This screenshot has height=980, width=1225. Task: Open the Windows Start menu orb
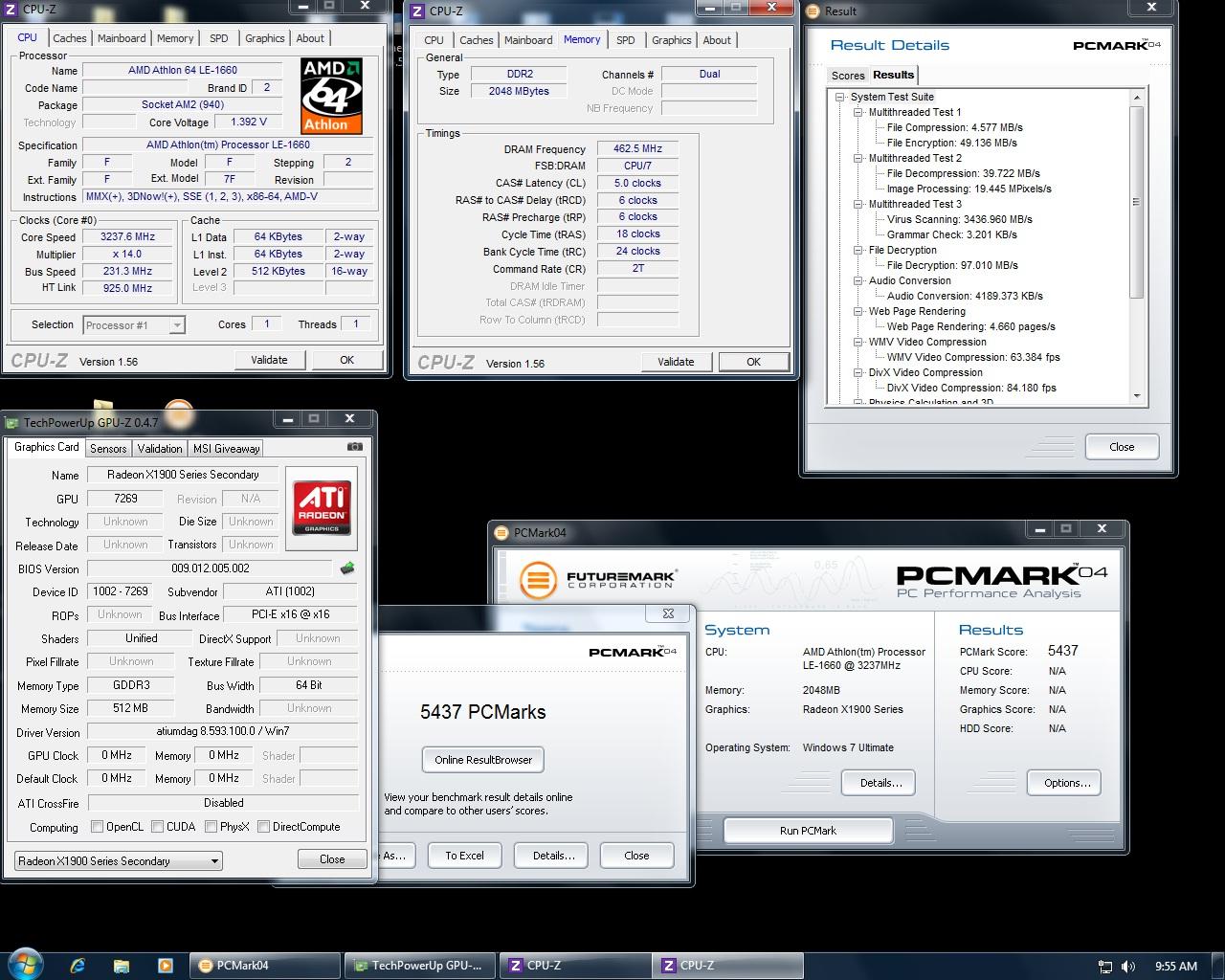pyautogui.click(x=26, y=963)
